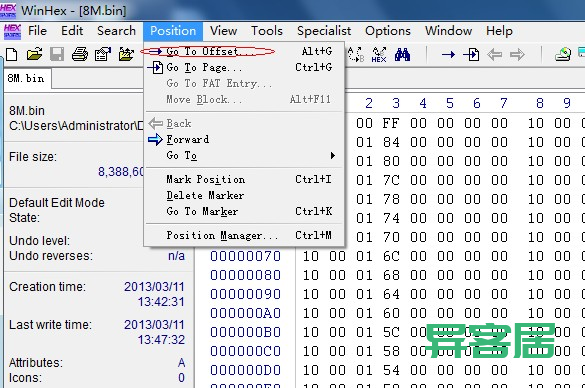Open the Edit menu

point(72,31)
